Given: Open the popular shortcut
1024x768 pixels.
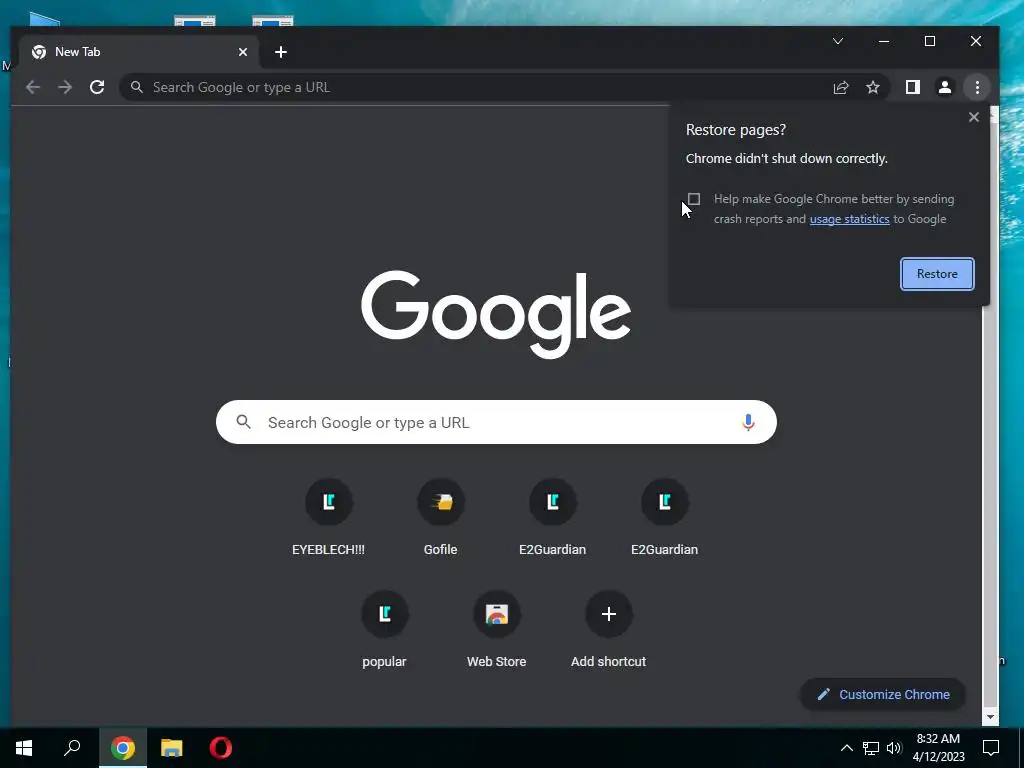Looking at the screenshot, I should coord(385,630).
